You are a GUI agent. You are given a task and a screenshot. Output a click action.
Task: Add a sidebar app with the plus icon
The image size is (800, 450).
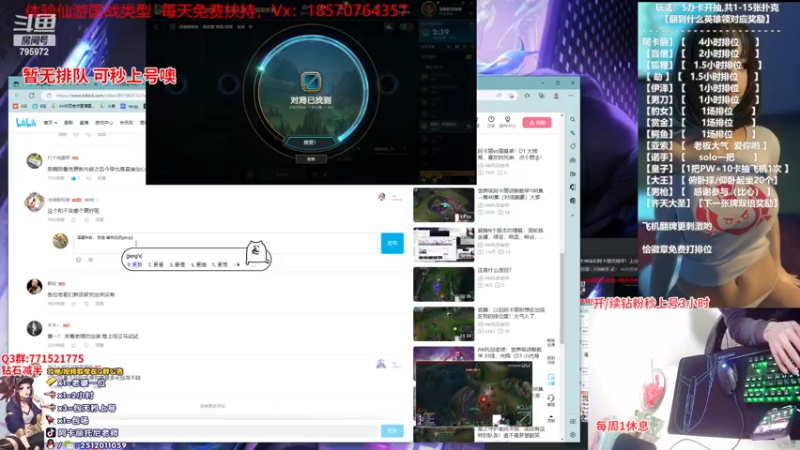tap(572, 215)
